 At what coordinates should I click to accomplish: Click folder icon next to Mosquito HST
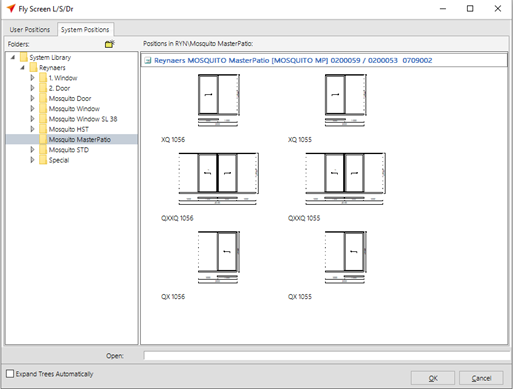[x=43, y=129]
